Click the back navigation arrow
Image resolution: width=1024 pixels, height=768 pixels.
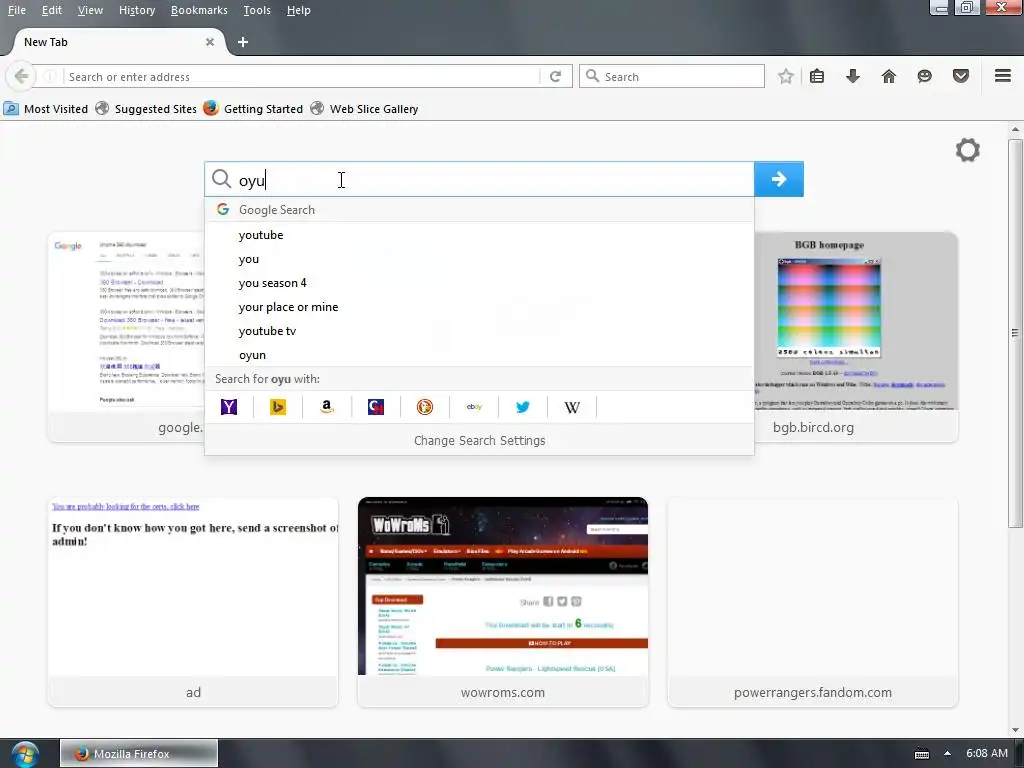[21, 76]
